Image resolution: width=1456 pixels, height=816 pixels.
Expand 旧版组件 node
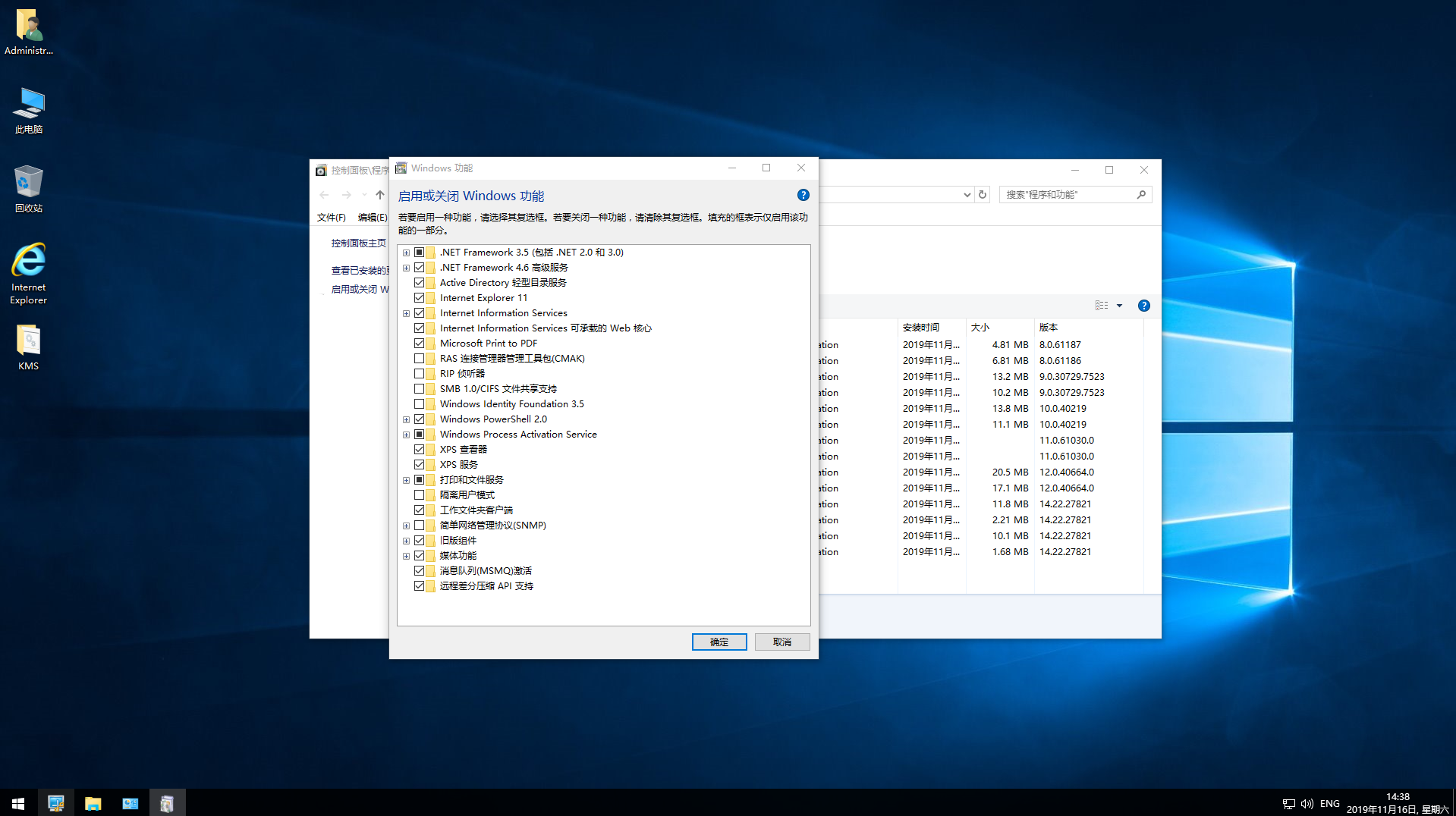point(406,541)
